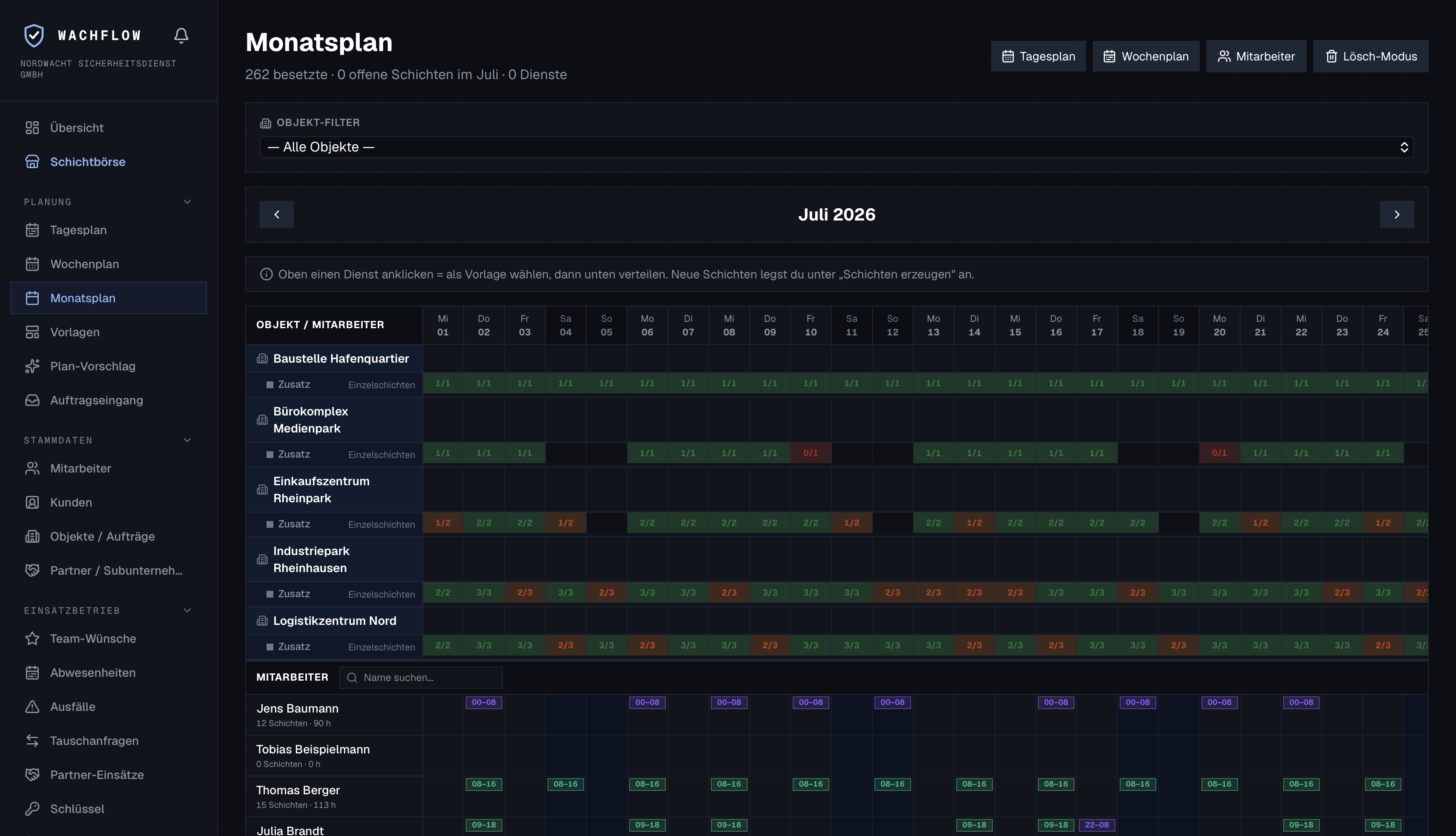Select the red 0/1 cell on Mo 20

pyautogui.click(x=1219, y=453)
